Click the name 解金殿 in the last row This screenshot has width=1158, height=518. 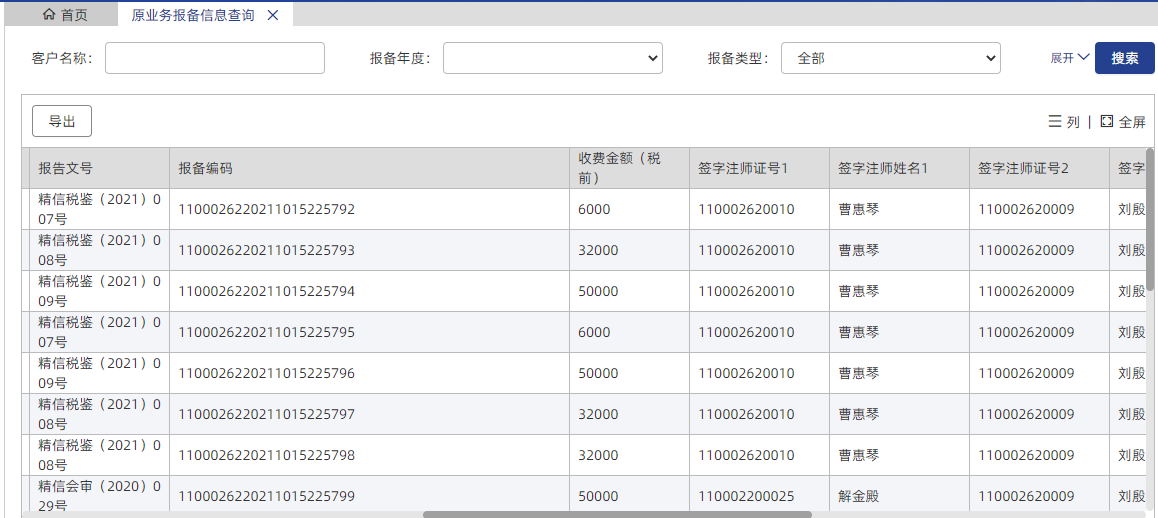pos(858,496)
